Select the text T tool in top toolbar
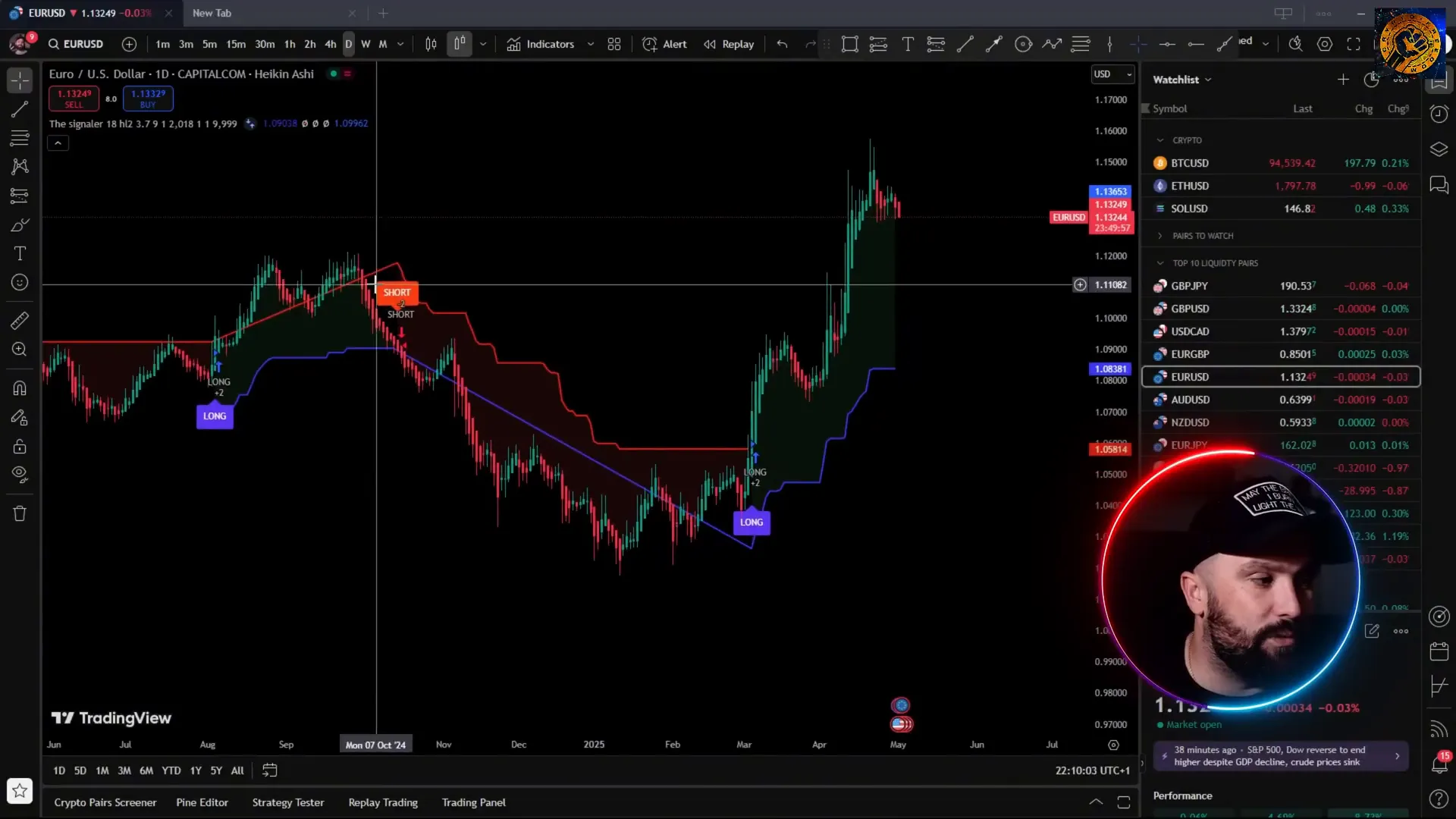 coord(908,44)
